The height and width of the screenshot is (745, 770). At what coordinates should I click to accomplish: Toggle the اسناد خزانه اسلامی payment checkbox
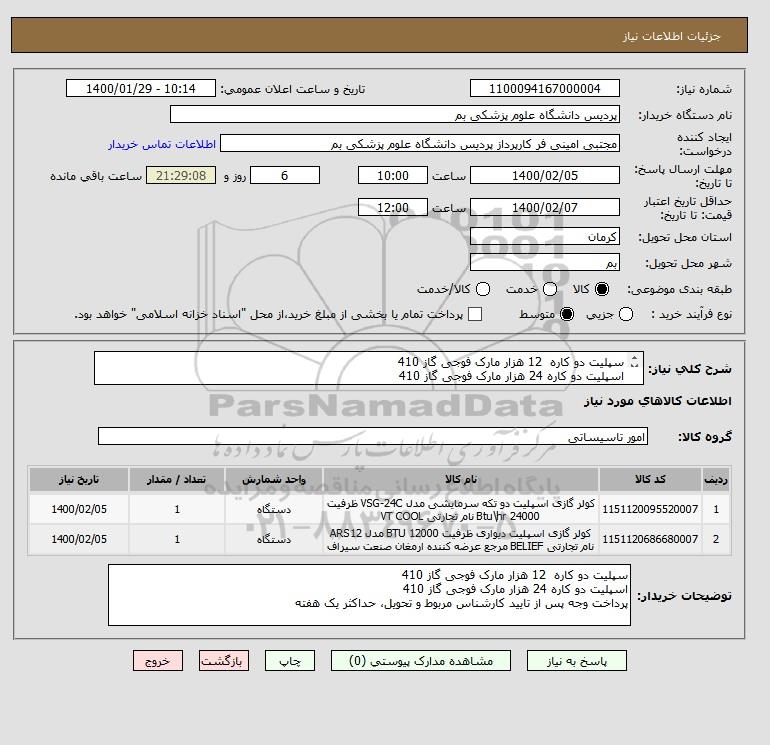pyautogui.click(x=475, y=314)
